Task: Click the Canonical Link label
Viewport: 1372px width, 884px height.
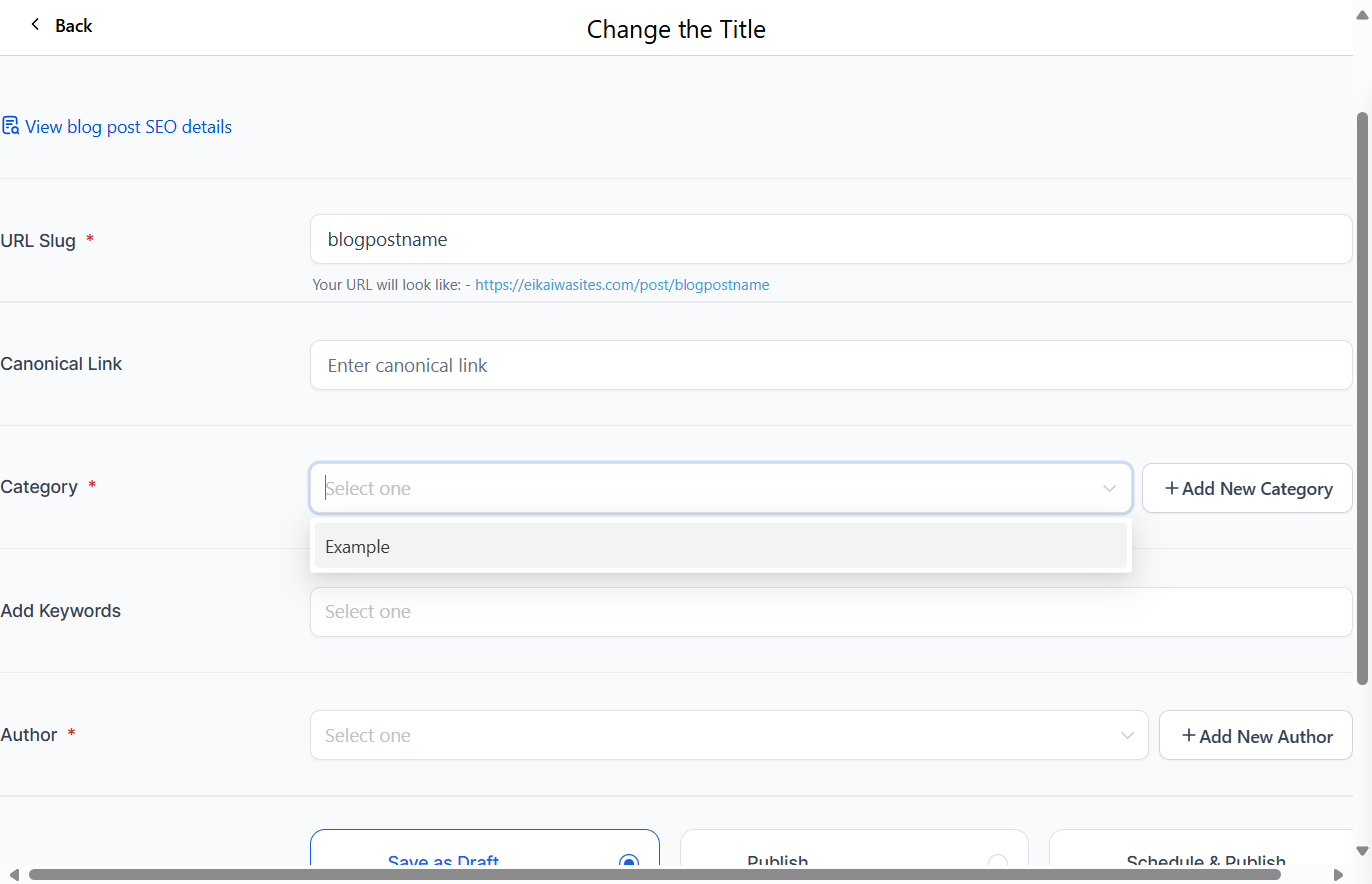Action: point(61,364)
